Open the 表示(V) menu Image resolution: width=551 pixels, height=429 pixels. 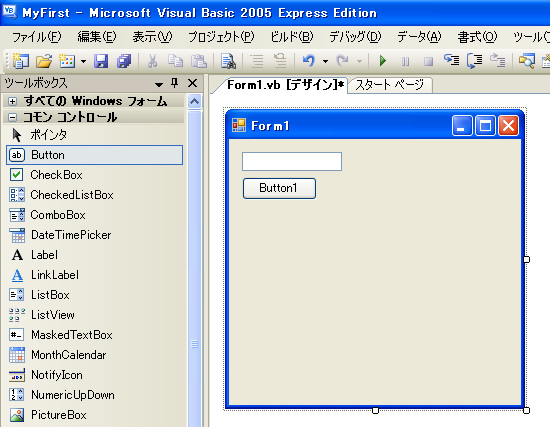[x=152, y=37]
